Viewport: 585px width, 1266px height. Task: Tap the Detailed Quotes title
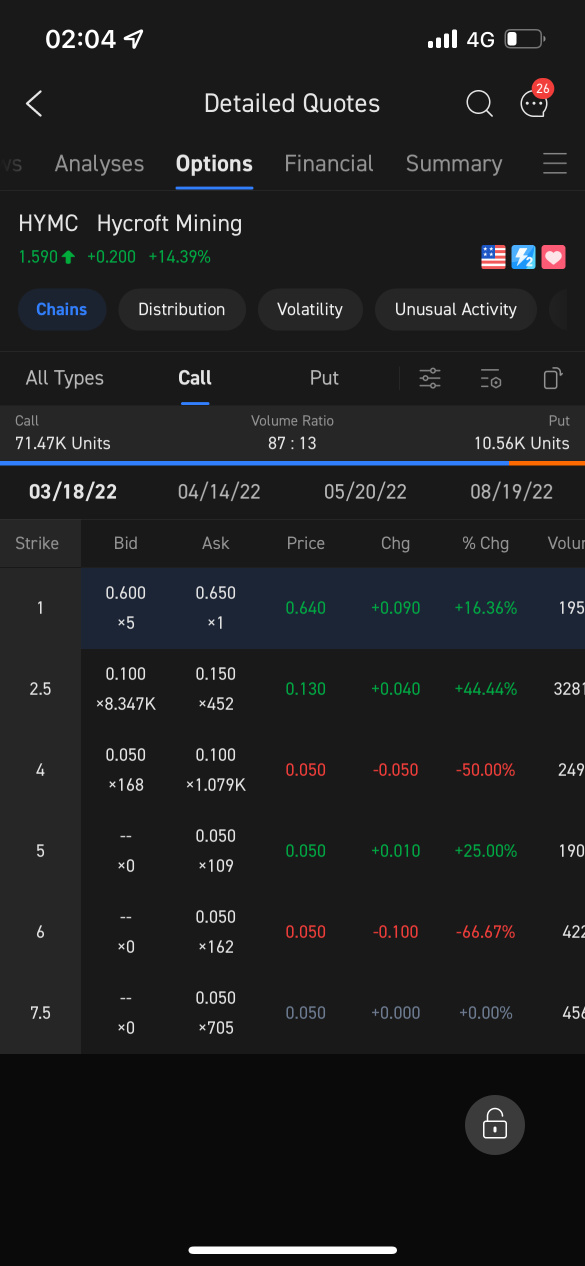pyautogui.click(x=292, y=103)
